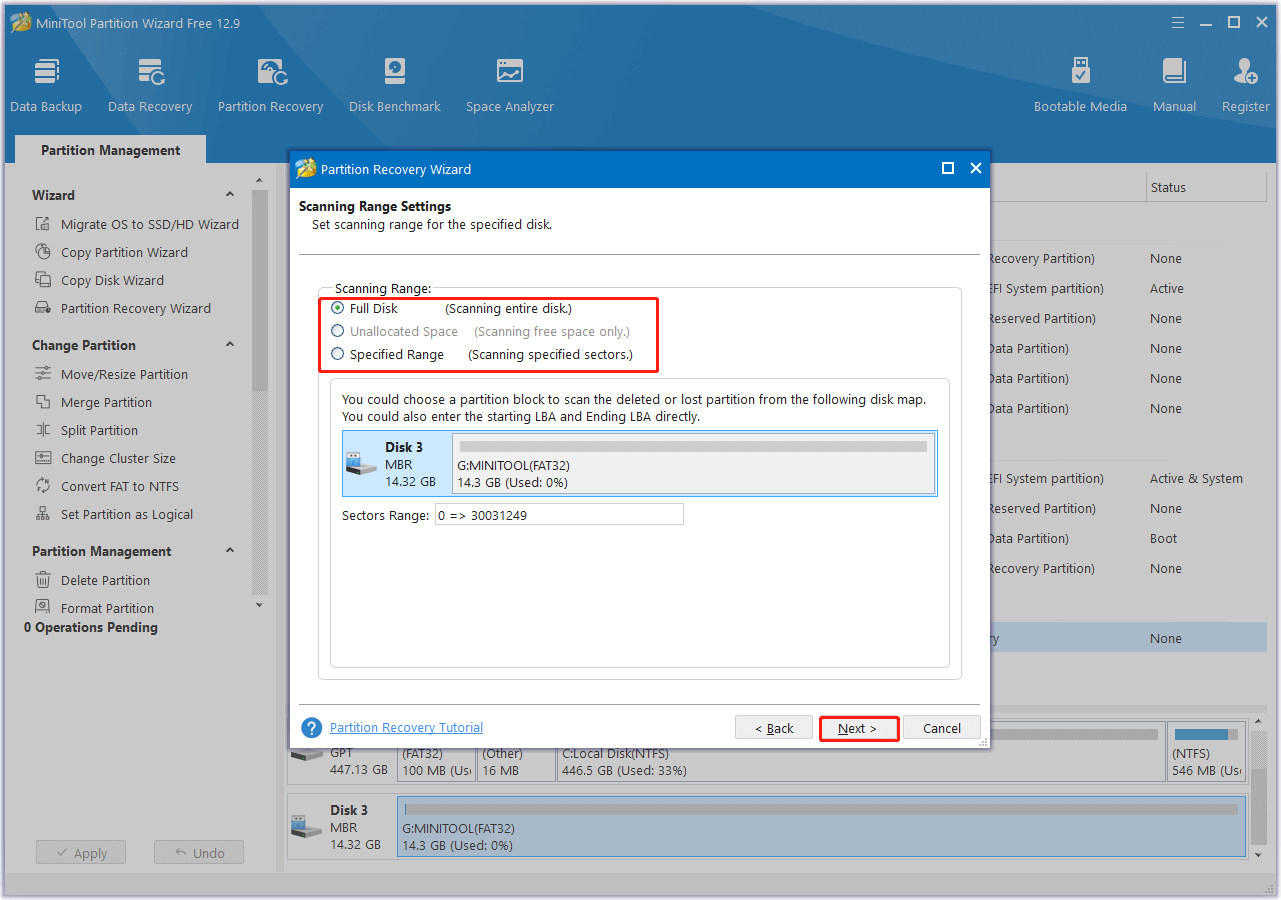
Task: Collapse the Partition Management section
Action: coord(229,550)
